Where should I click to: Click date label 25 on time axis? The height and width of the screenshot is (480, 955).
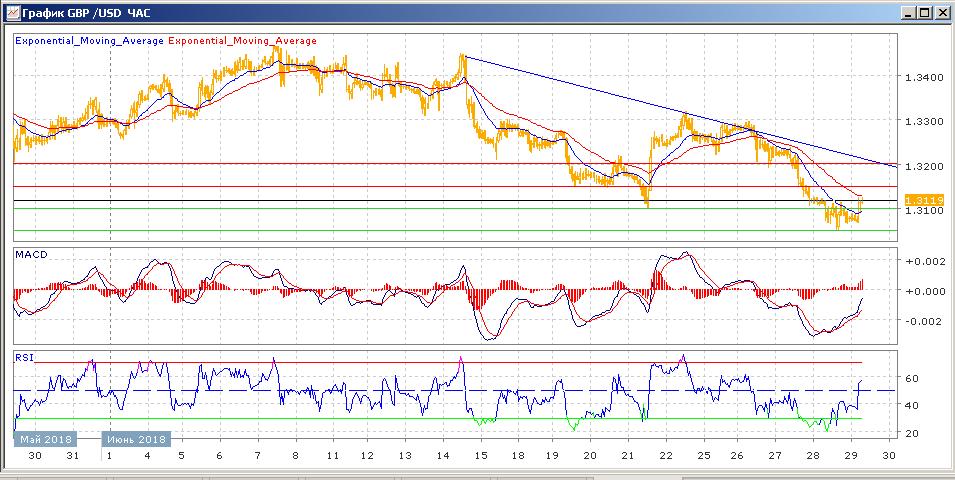tap(703, 456)
